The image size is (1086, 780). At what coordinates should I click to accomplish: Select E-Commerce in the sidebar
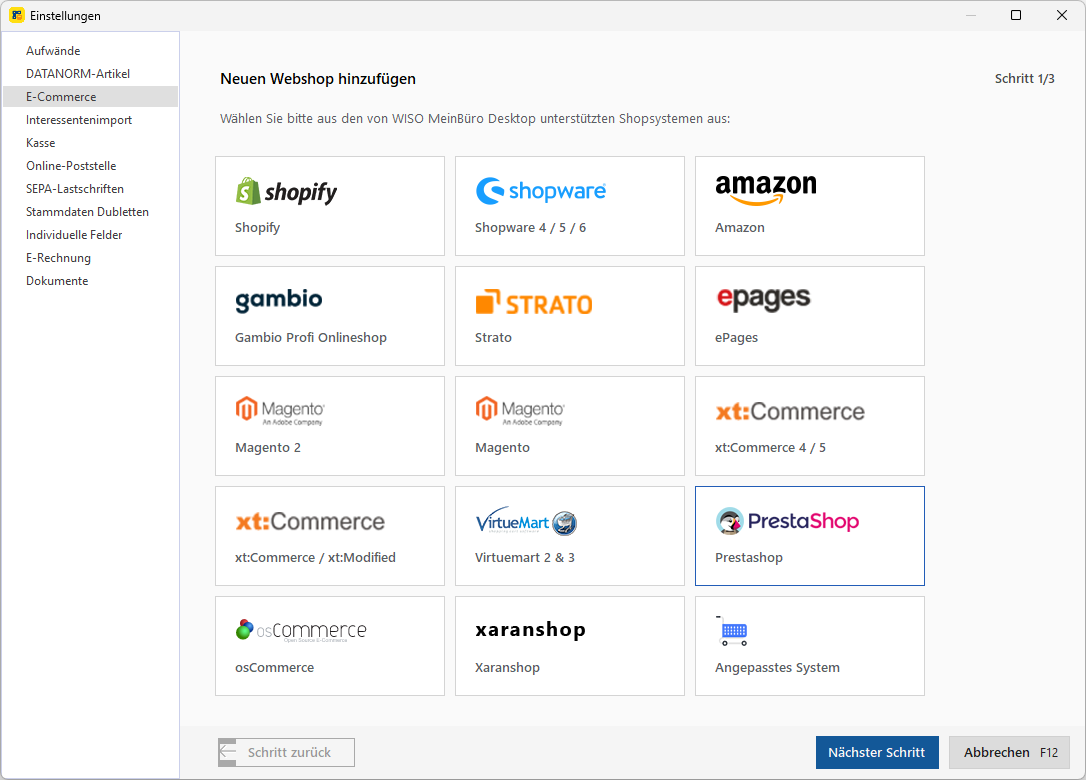(x=91, y=96)
